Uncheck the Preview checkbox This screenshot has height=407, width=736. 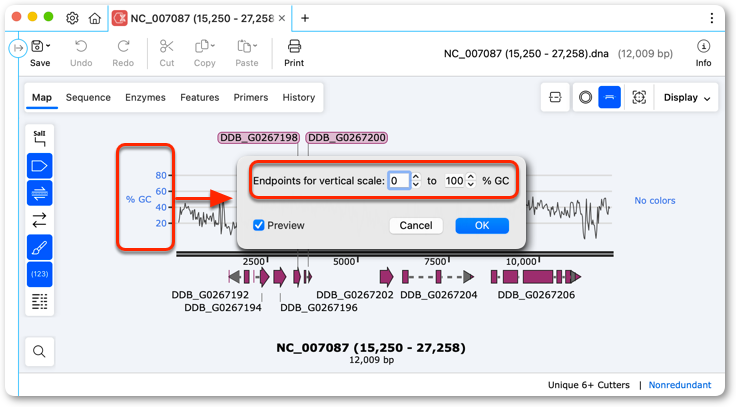click(x=259, y=225)
